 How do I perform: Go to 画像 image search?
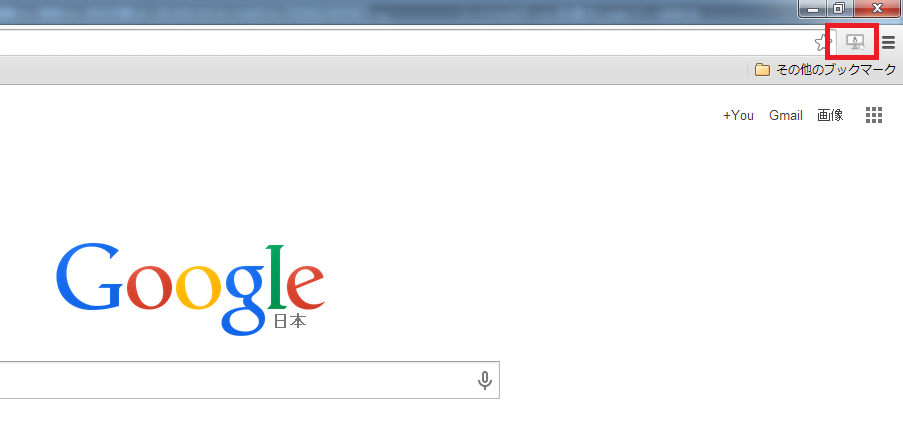(830, 115)
